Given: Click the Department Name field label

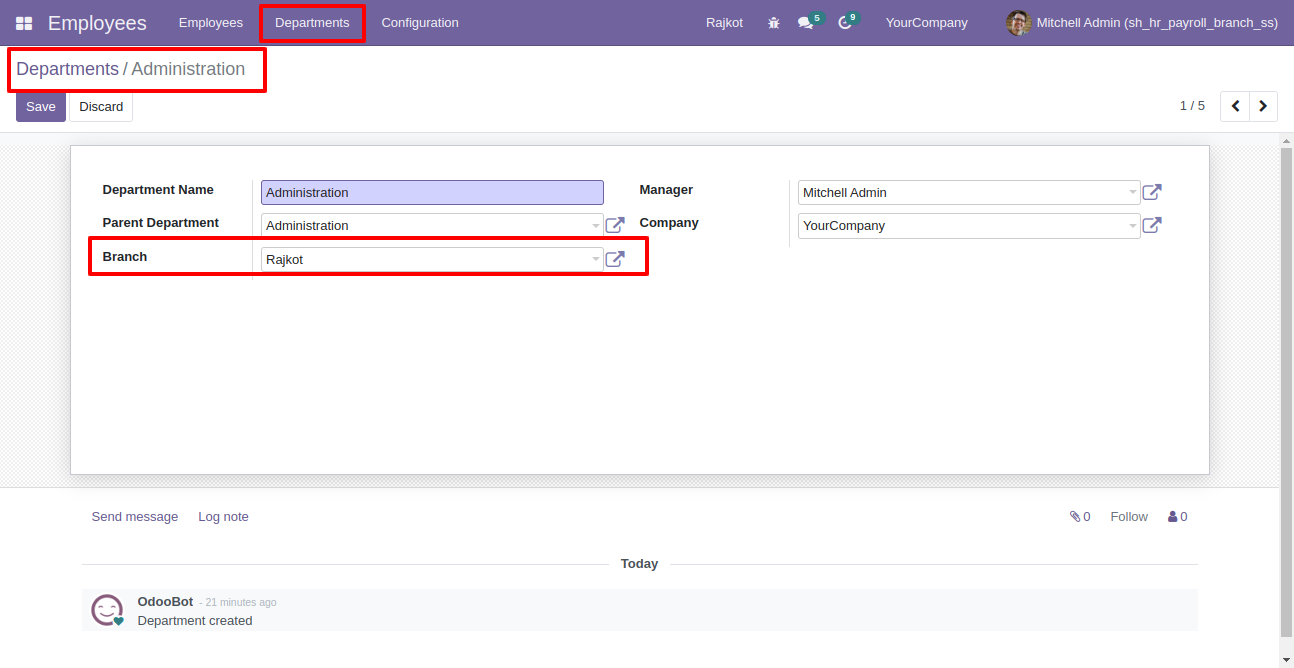Looking at the screenshot, I should (158, 190).
